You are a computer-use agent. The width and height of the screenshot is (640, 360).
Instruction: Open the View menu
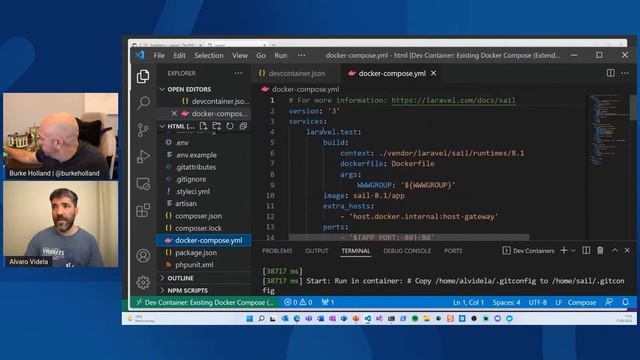[240, 56]
